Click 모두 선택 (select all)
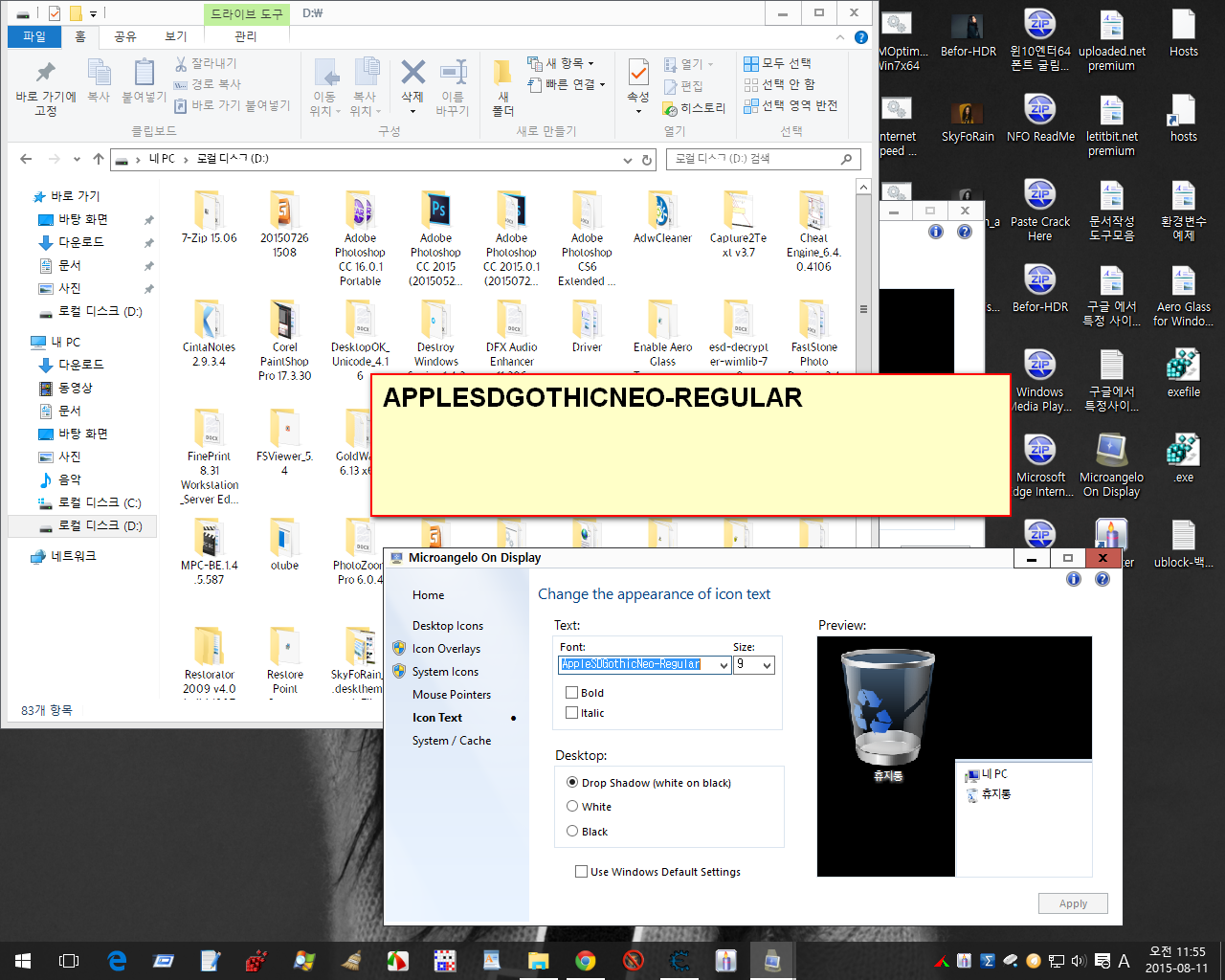The height and width of the screenshot is (980, 1225). click(777, 63)
